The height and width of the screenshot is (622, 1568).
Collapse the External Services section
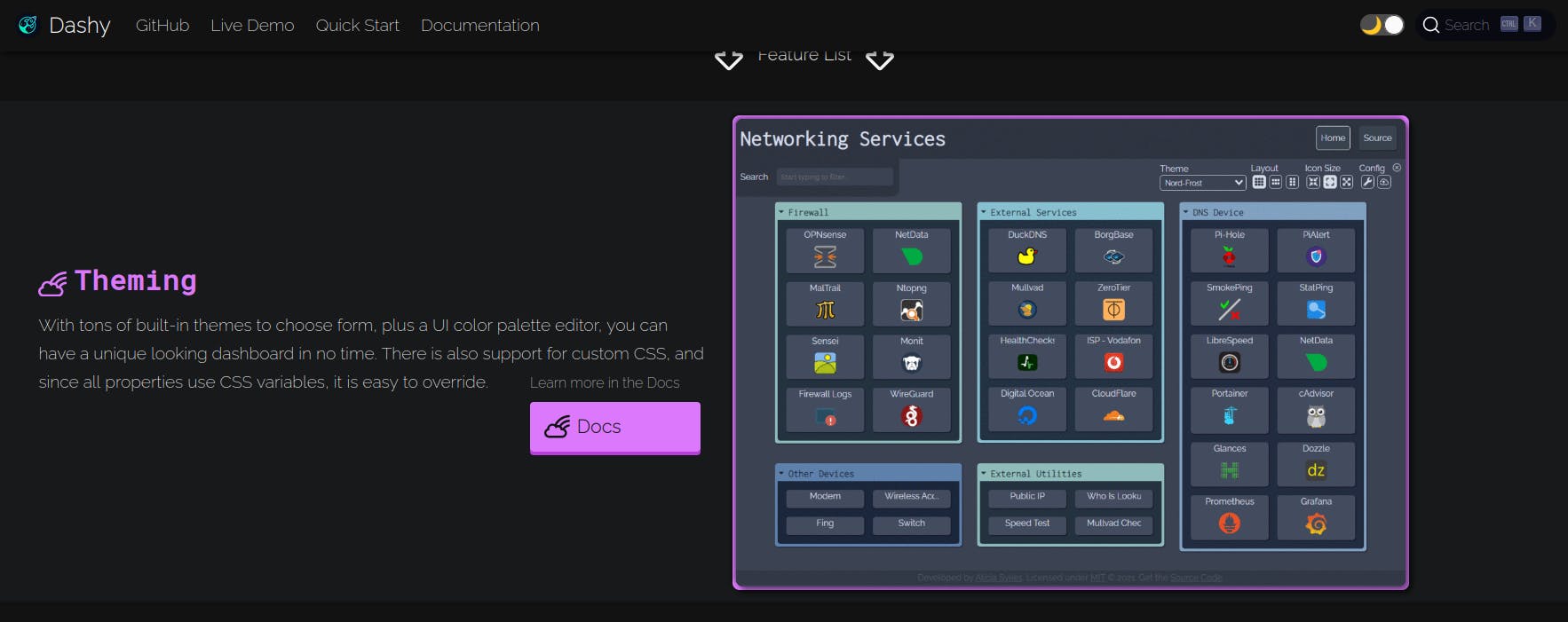click(x=1071, y=212)
